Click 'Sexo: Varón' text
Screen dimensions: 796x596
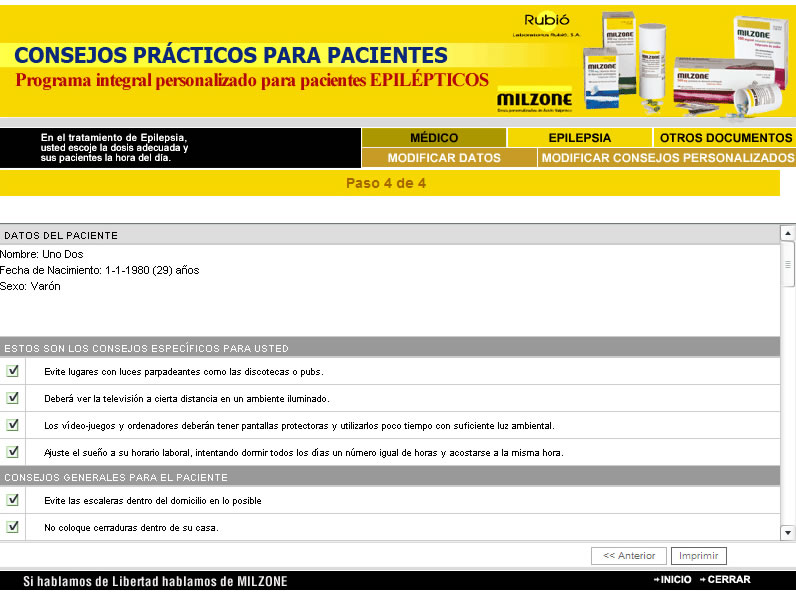[x=30, y=286]
